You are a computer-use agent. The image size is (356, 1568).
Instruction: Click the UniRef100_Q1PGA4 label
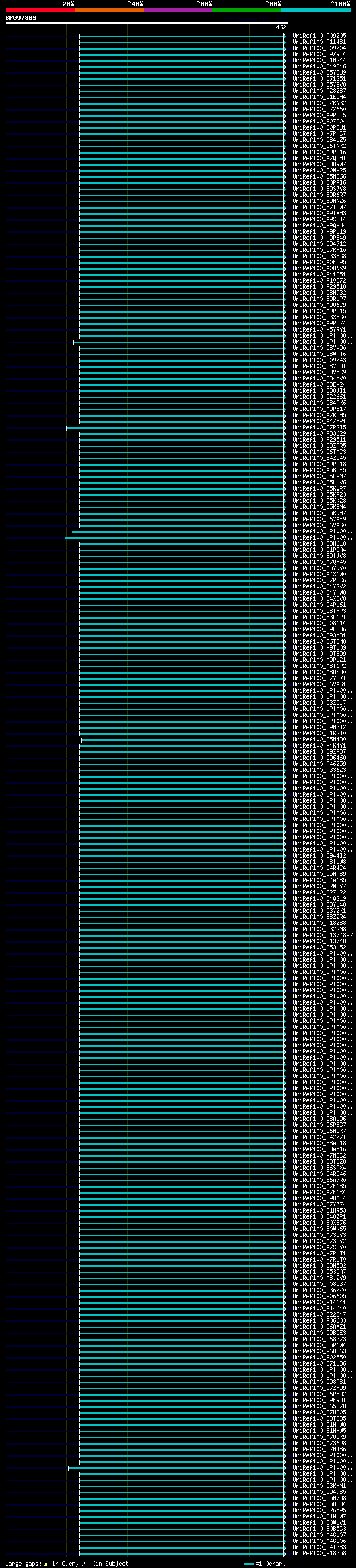coord(319,550)
